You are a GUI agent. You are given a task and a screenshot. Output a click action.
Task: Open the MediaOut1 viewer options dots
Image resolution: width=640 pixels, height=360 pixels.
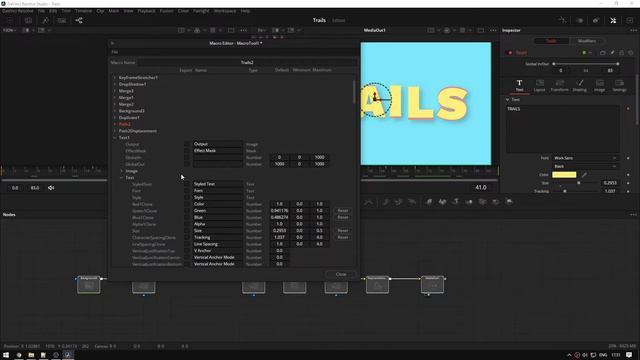(493, 30)
